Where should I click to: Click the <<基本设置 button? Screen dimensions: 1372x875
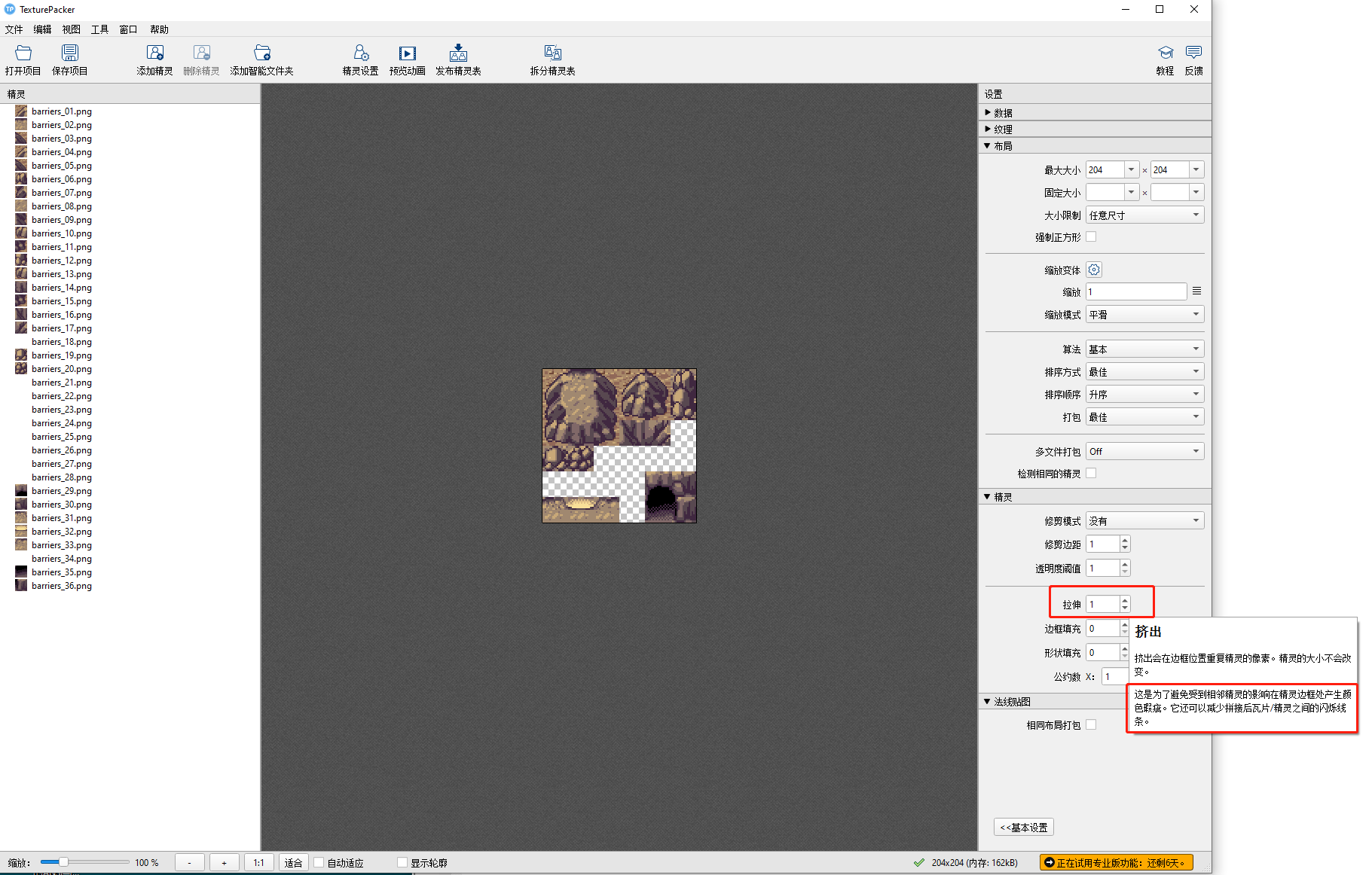1024,827
